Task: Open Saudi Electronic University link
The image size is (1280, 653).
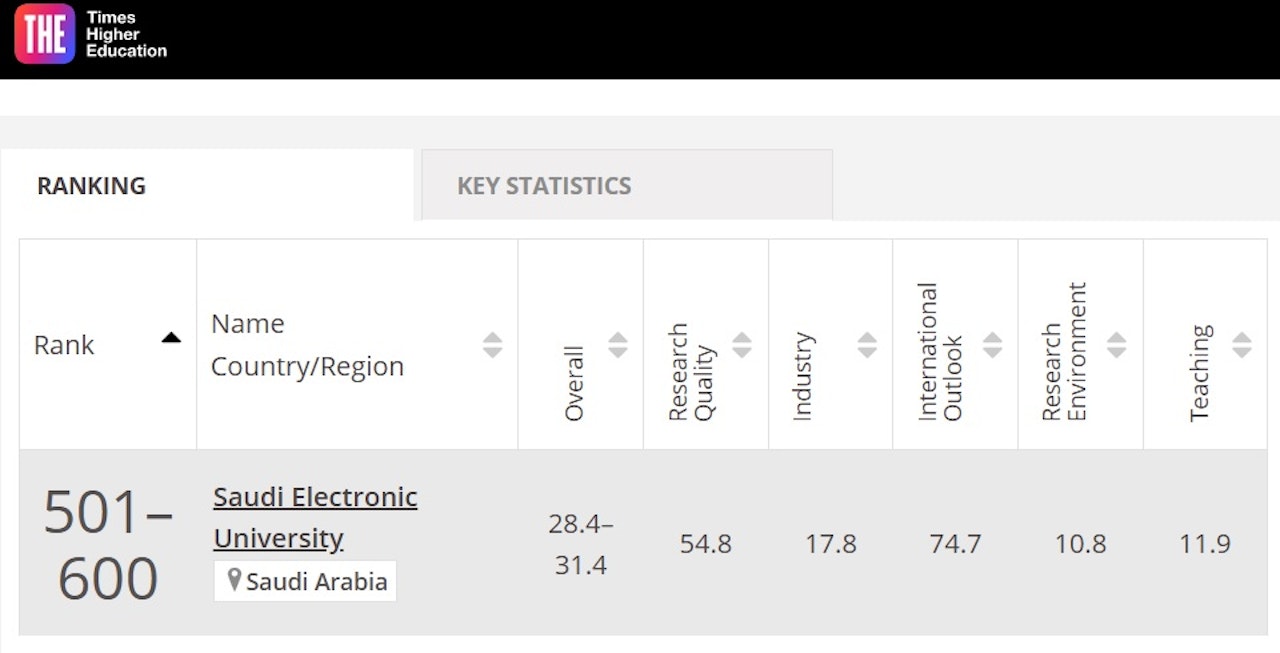Action: 315,518
